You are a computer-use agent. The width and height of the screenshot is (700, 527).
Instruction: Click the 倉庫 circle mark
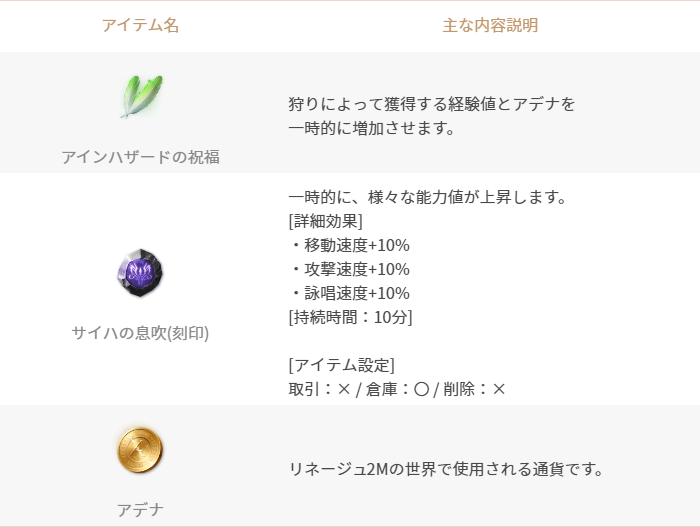pos(421,389)
